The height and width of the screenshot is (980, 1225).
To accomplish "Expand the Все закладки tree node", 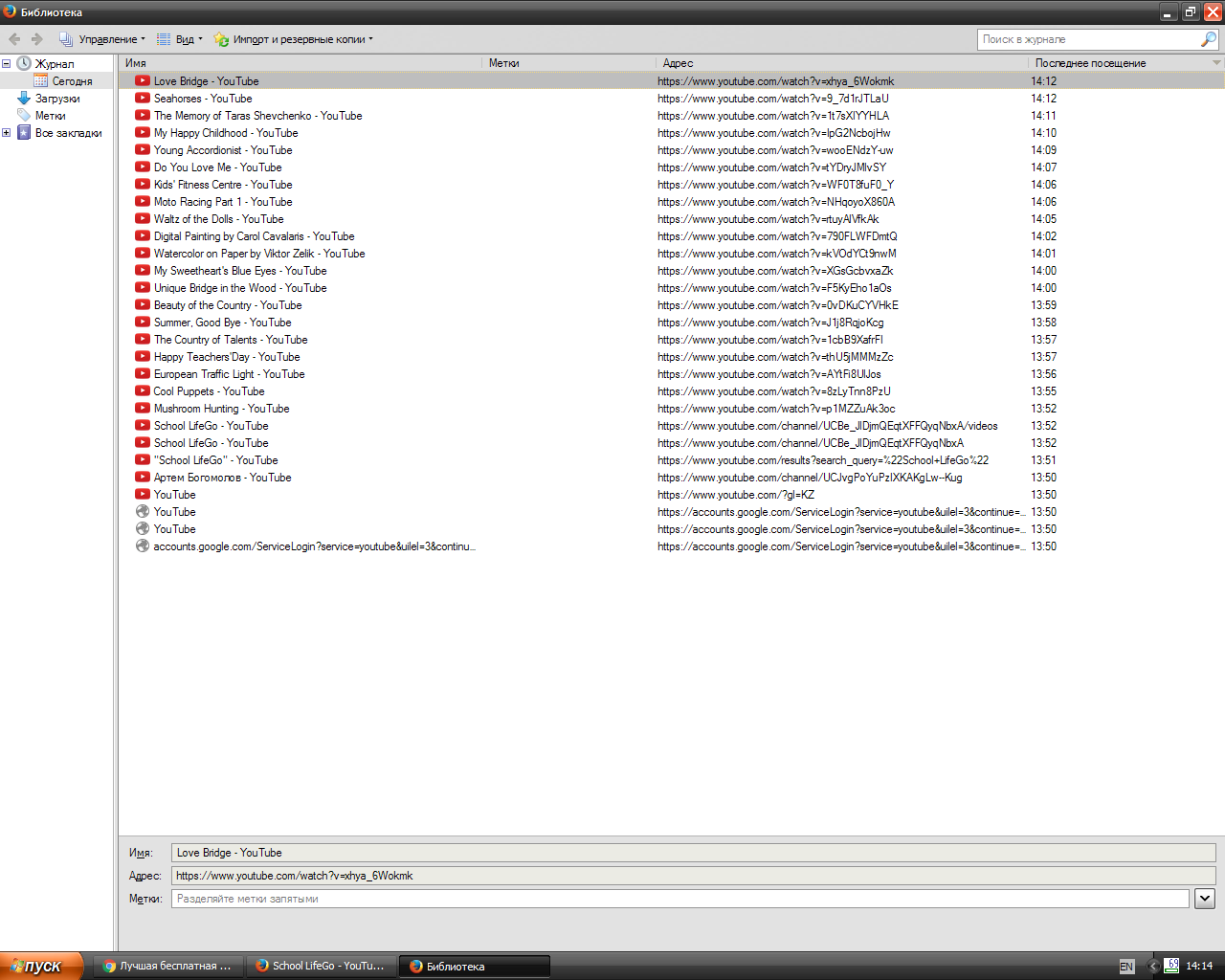I will point(6,133).
